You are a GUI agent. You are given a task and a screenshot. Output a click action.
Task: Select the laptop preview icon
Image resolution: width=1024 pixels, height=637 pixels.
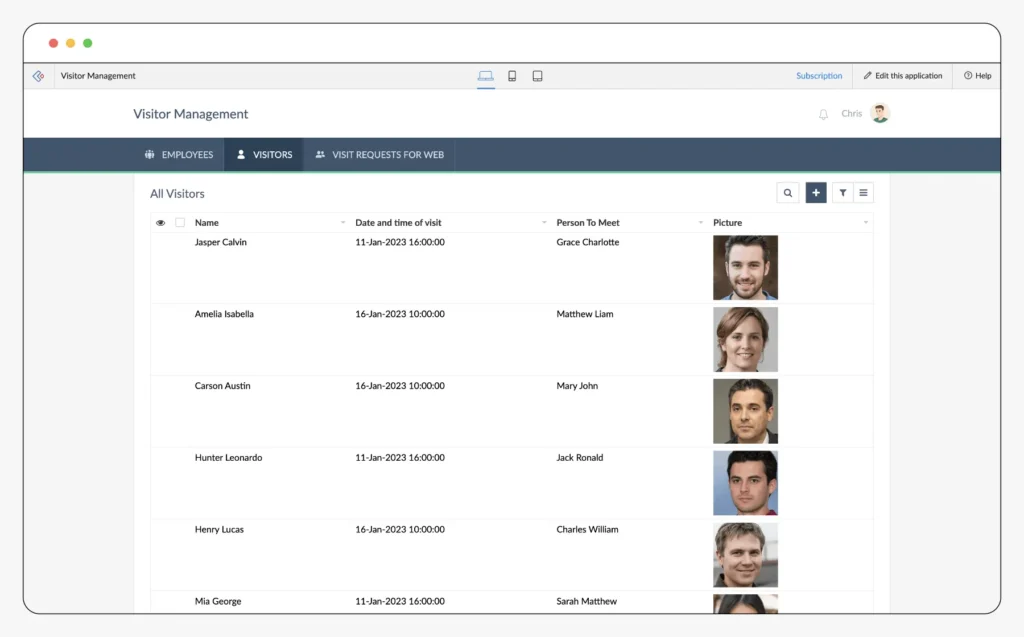click(x=486, y=75)
